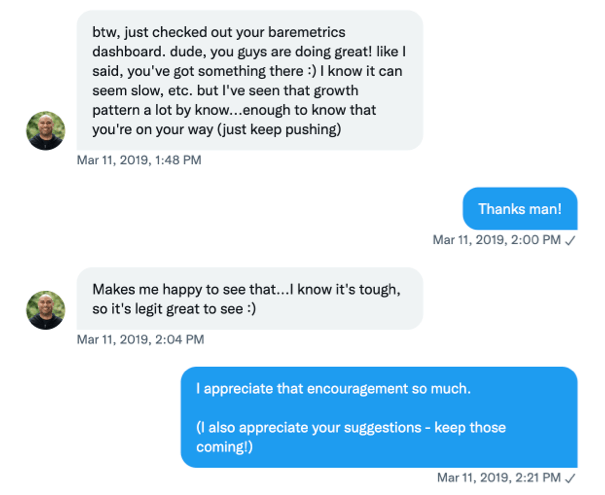Click the Mar 11, 2019, 2:04 PM timestamp
Image resolution: width=605 pixels, height=495 pixels.
point(139,339)
